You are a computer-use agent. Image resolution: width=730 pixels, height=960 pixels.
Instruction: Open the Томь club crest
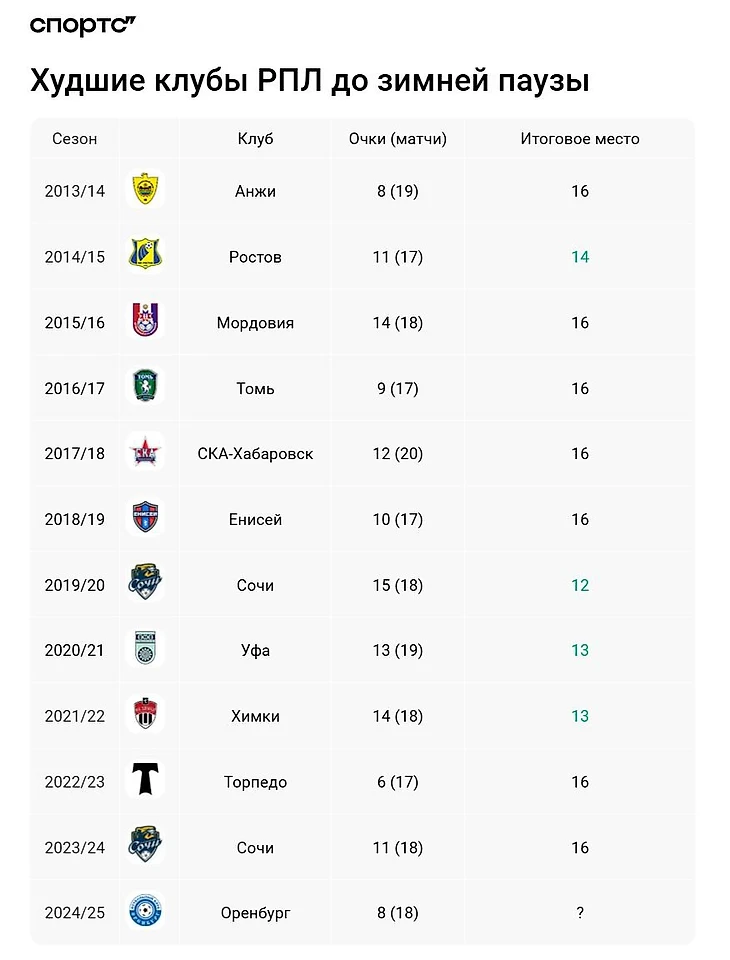(146, 388)
